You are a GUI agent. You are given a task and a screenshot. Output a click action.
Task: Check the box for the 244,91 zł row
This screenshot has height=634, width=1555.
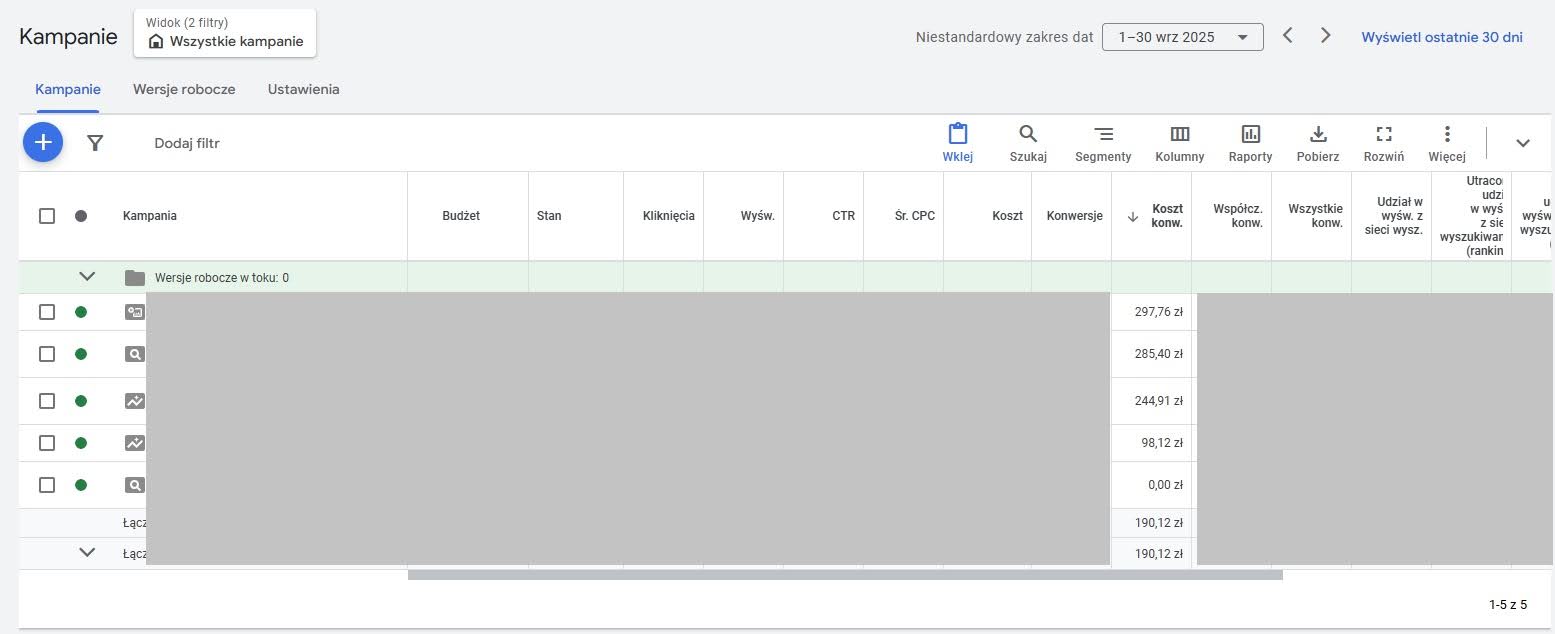tap(47, 401)
